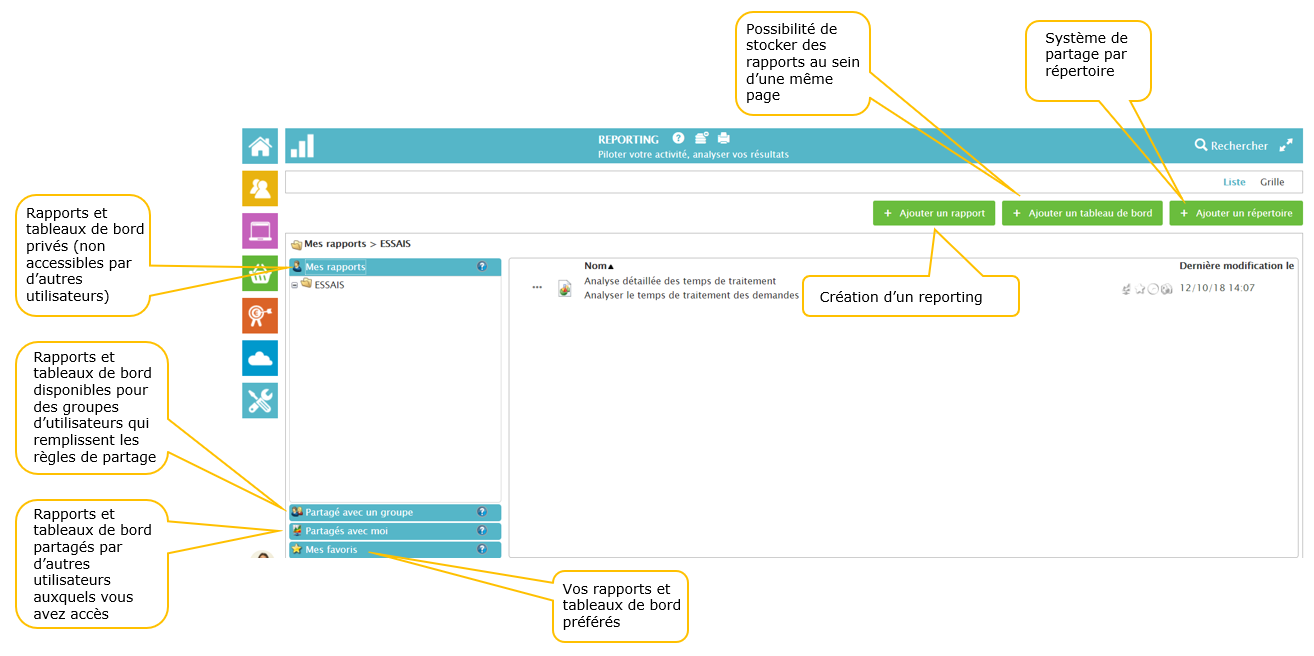The width and height of the screenshot is (1314, 656).
Task: Click the help icon next to the Reporting title
Action: point(678,138)
